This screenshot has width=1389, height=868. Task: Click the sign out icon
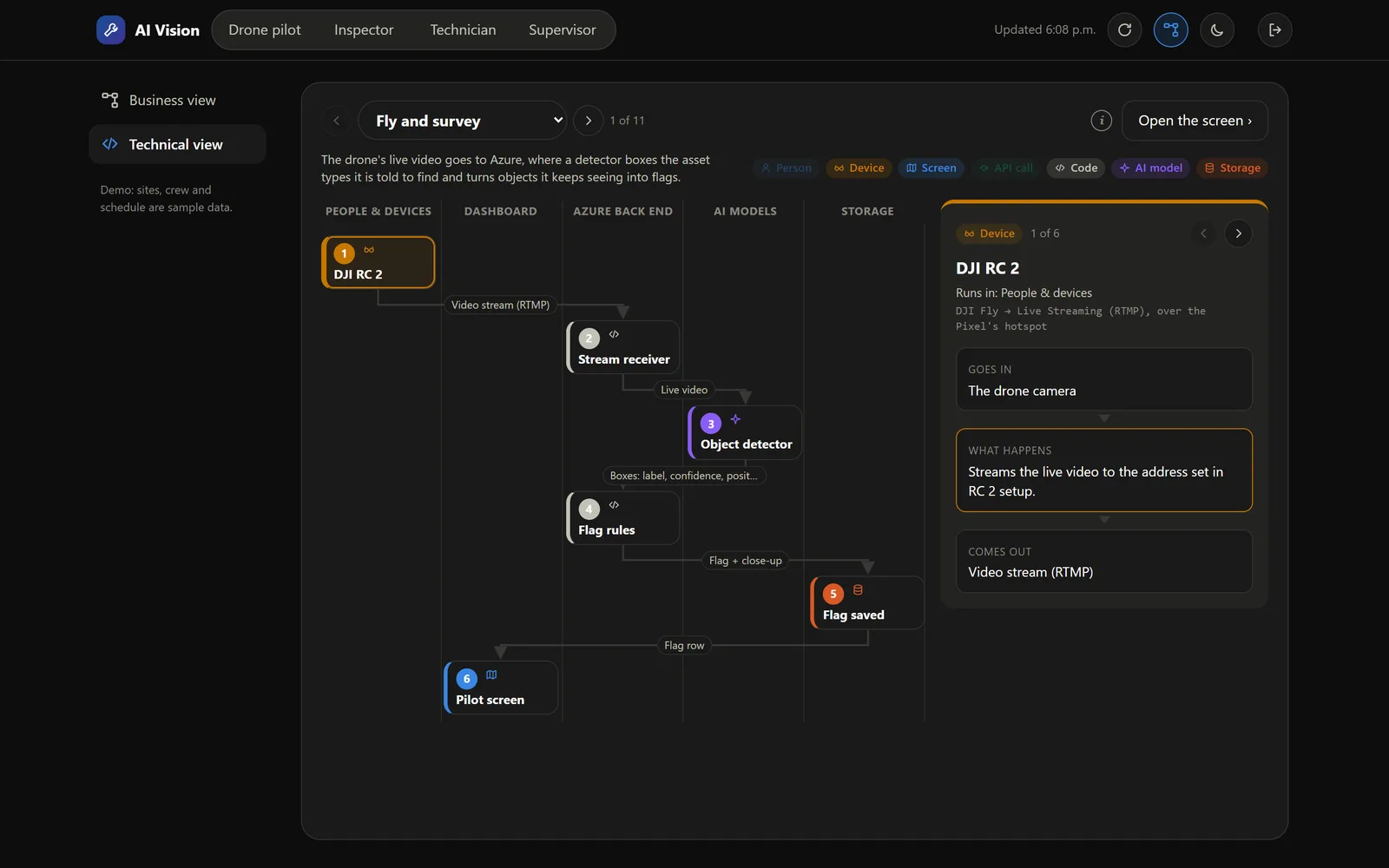point(1274,30)
